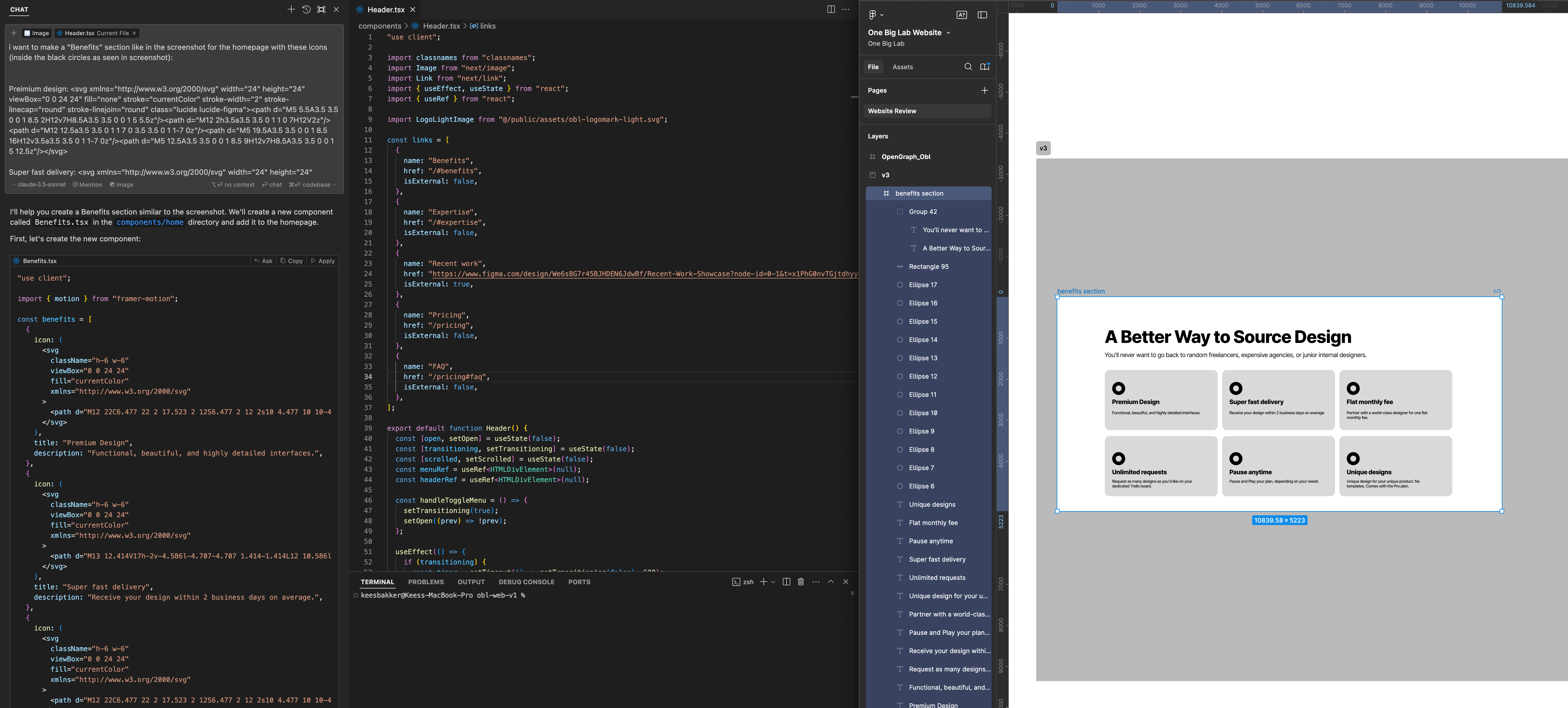
Task: Kill terminal with trash icon
Action: [801, 582]
